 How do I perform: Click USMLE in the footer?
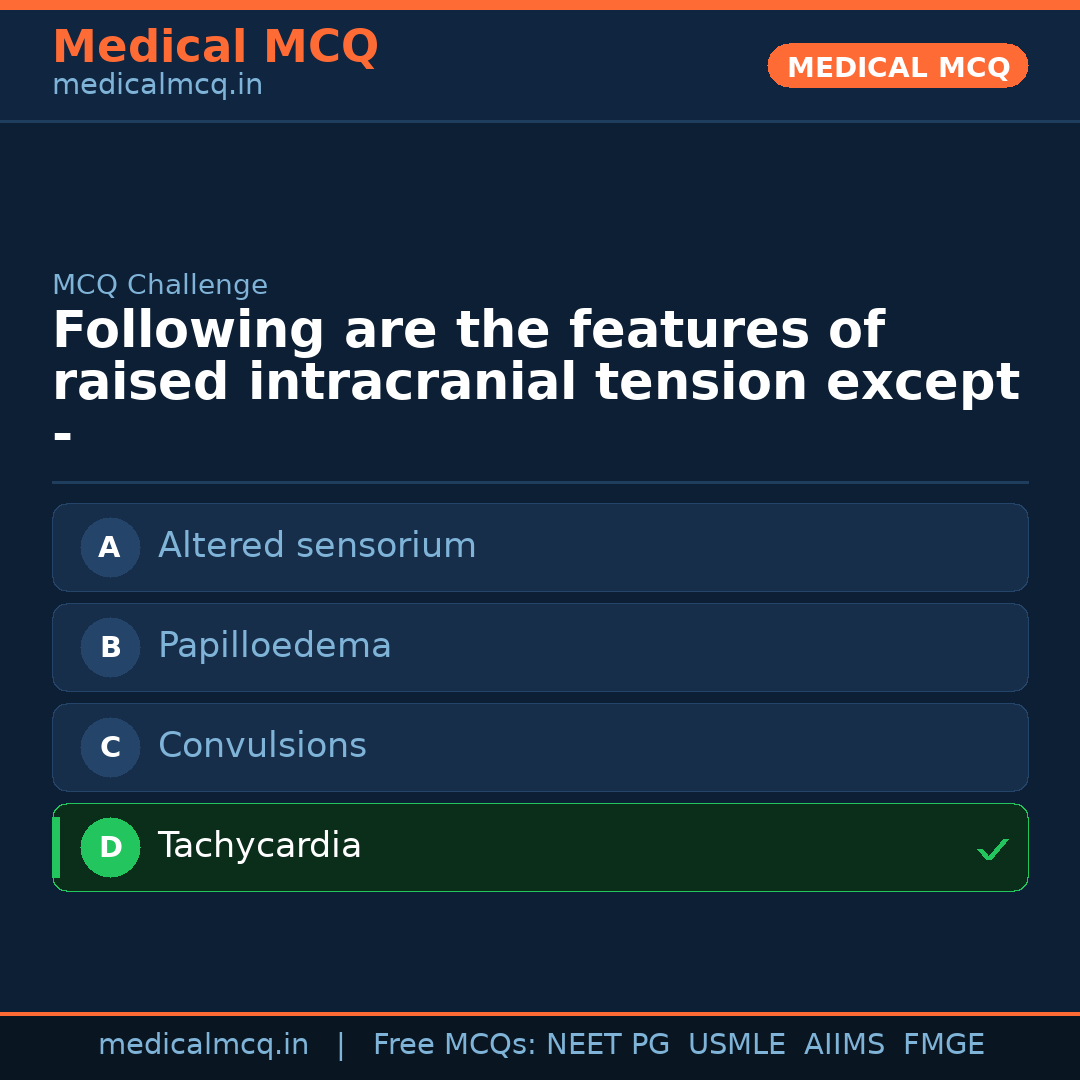(x=736, y=1045)
